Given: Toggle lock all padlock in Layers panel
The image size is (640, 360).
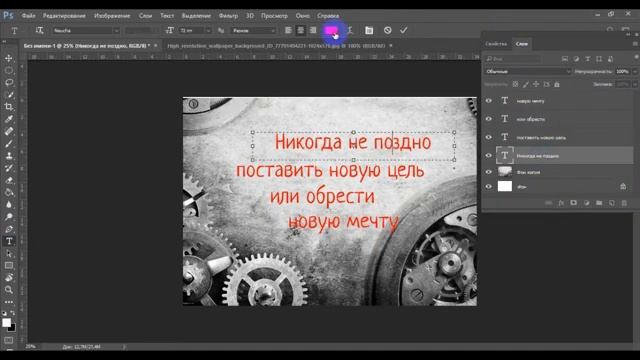Looking at the screenshot, I should [557, 84].
